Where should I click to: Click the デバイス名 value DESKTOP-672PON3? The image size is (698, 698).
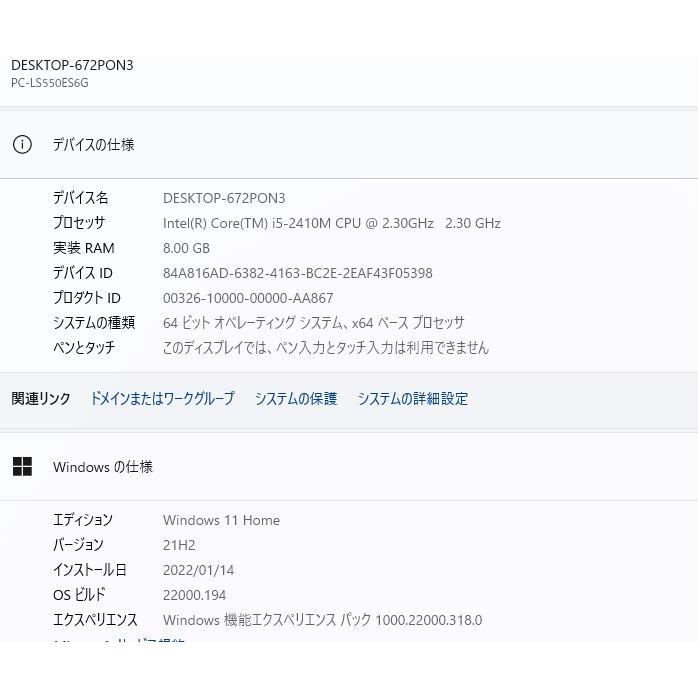[x=224, y=198]
